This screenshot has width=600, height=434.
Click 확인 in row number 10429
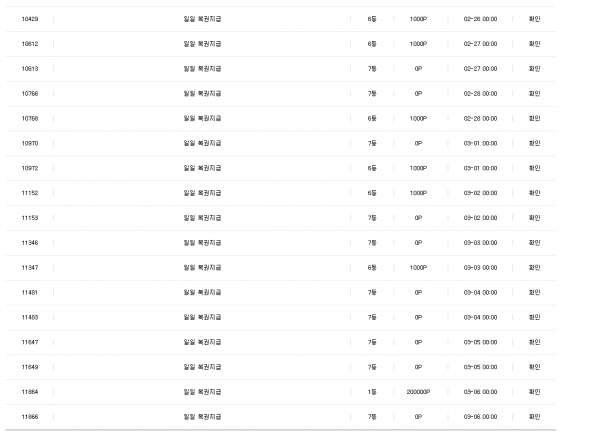click(534, 19)
